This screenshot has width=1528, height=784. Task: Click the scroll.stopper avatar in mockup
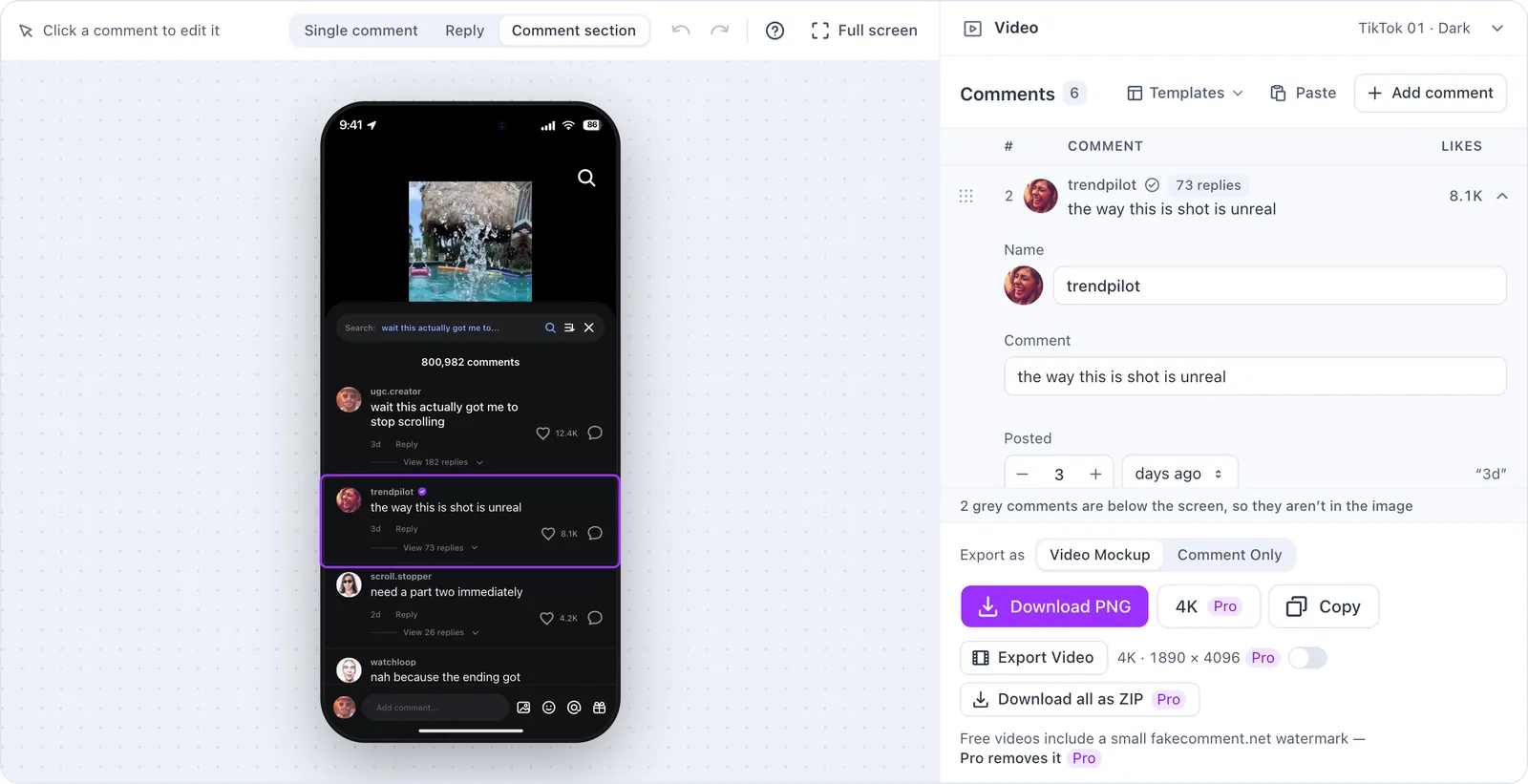pos(349,584)
